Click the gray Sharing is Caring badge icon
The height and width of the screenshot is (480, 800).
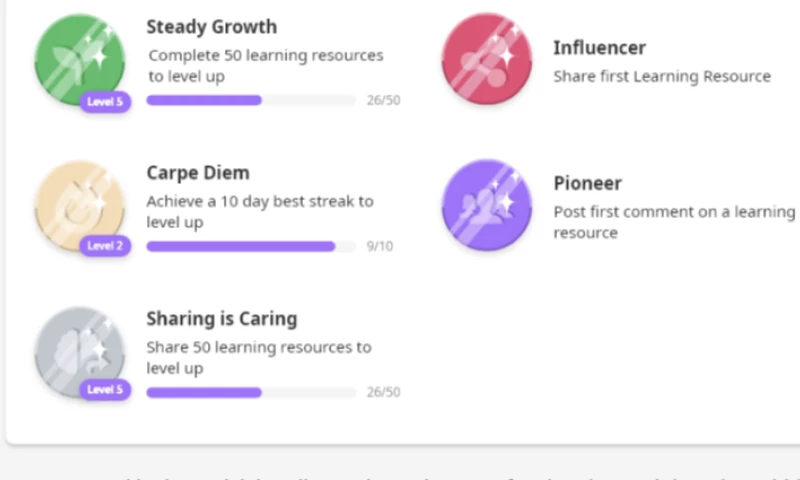[x=80, y=351]
